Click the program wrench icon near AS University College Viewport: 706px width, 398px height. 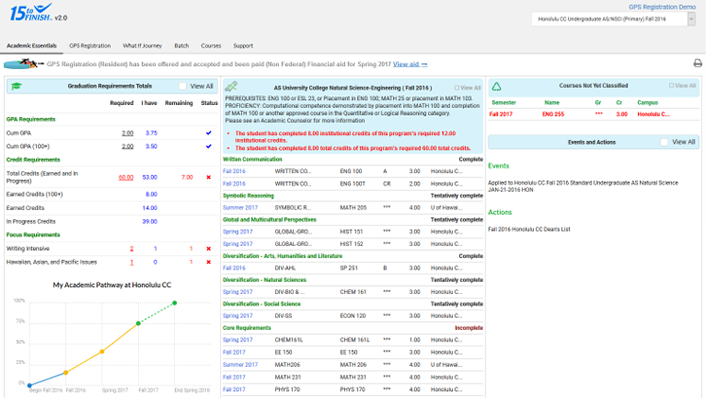(231, 86)
